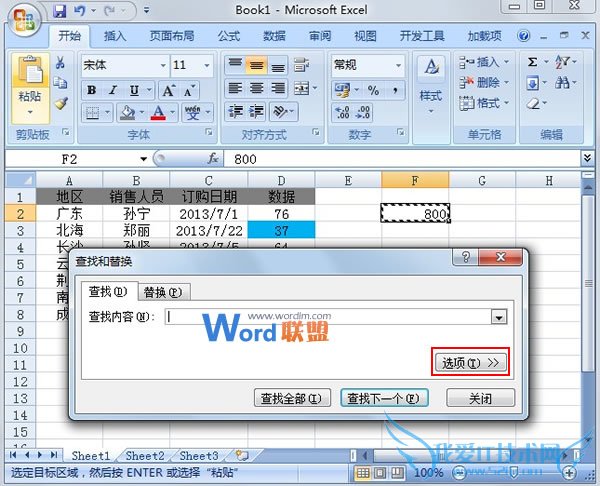Click the Fill down icon in editing group

click(532, 83)
